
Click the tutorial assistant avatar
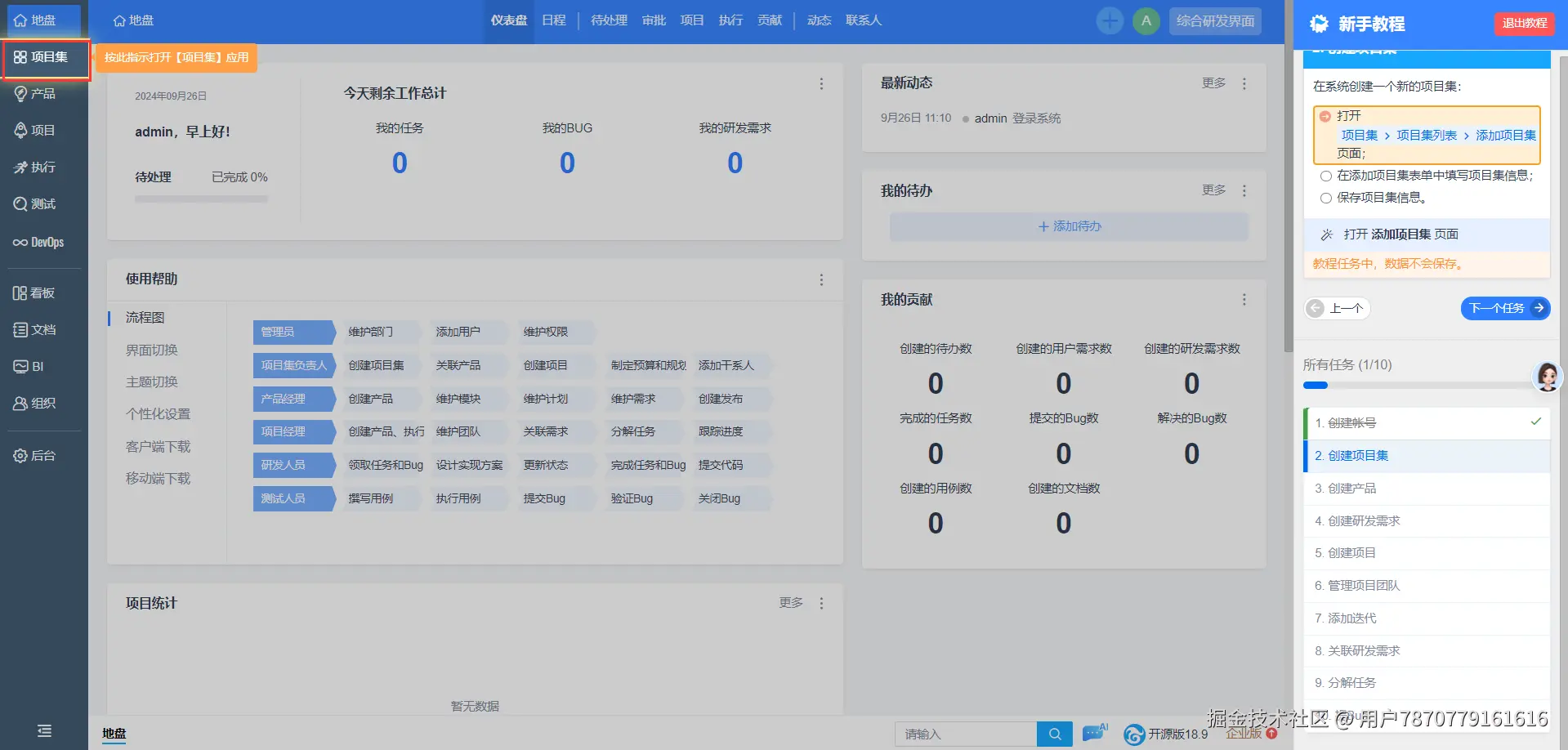(x=1548, y=377)
